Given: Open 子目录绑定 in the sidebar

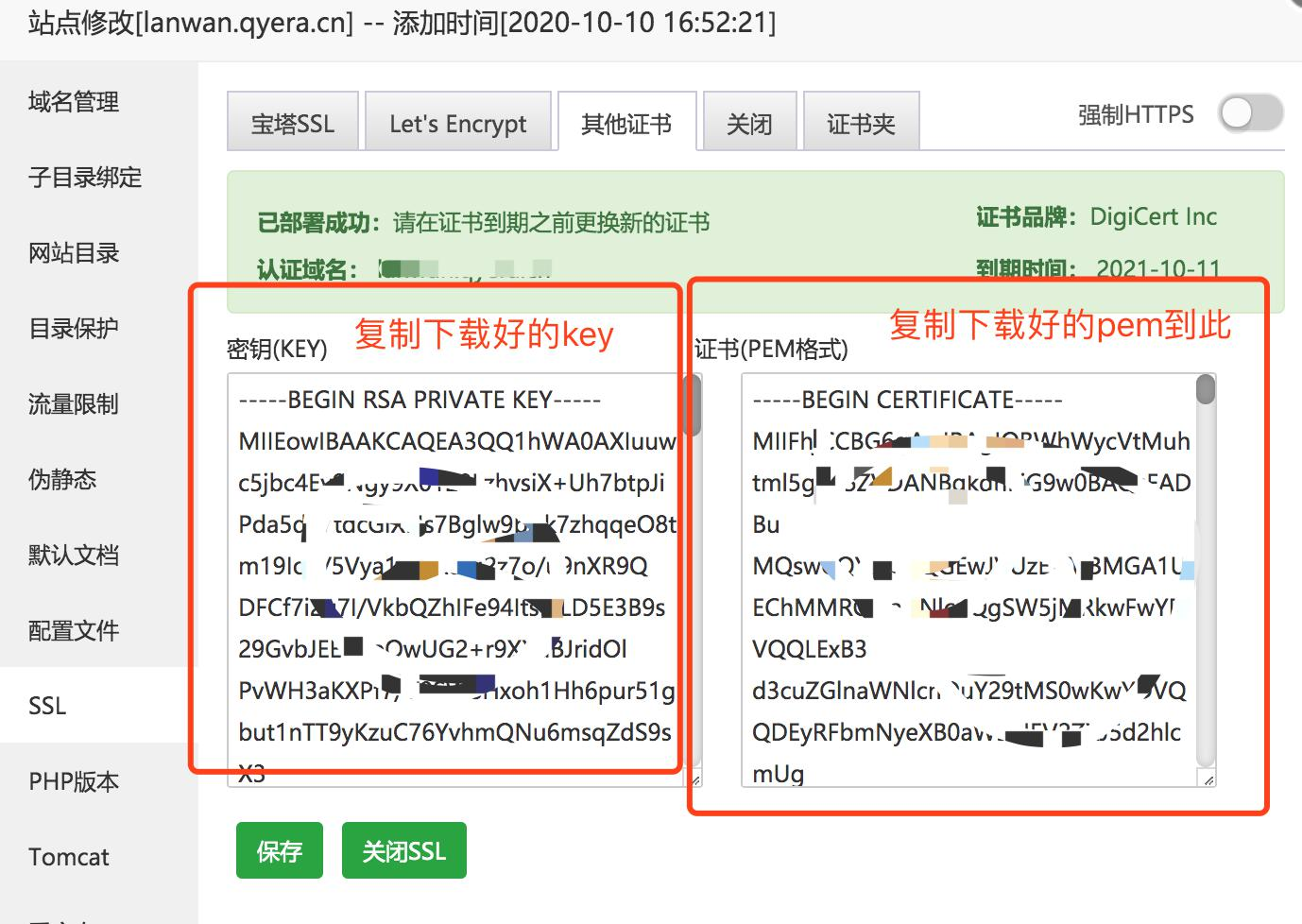Looking at the screenshot, I should click(x=99, y=177).
